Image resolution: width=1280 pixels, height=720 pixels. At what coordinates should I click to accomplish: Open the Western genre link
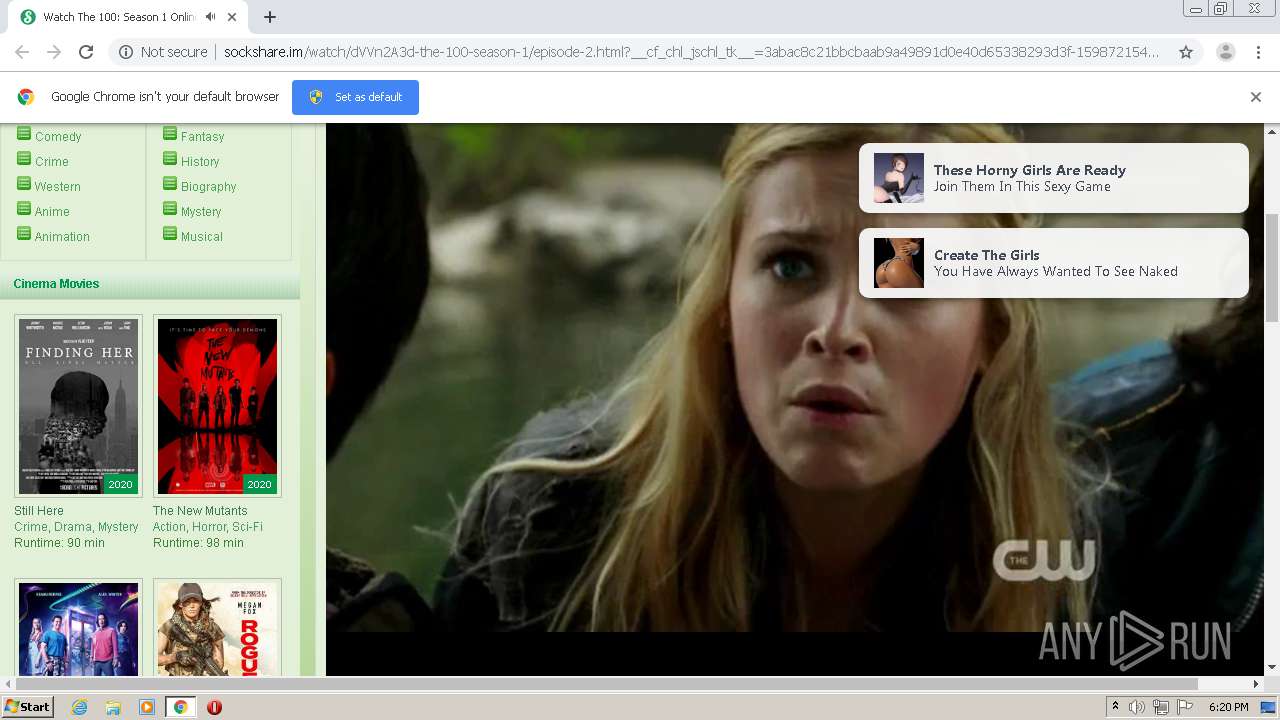58,187
